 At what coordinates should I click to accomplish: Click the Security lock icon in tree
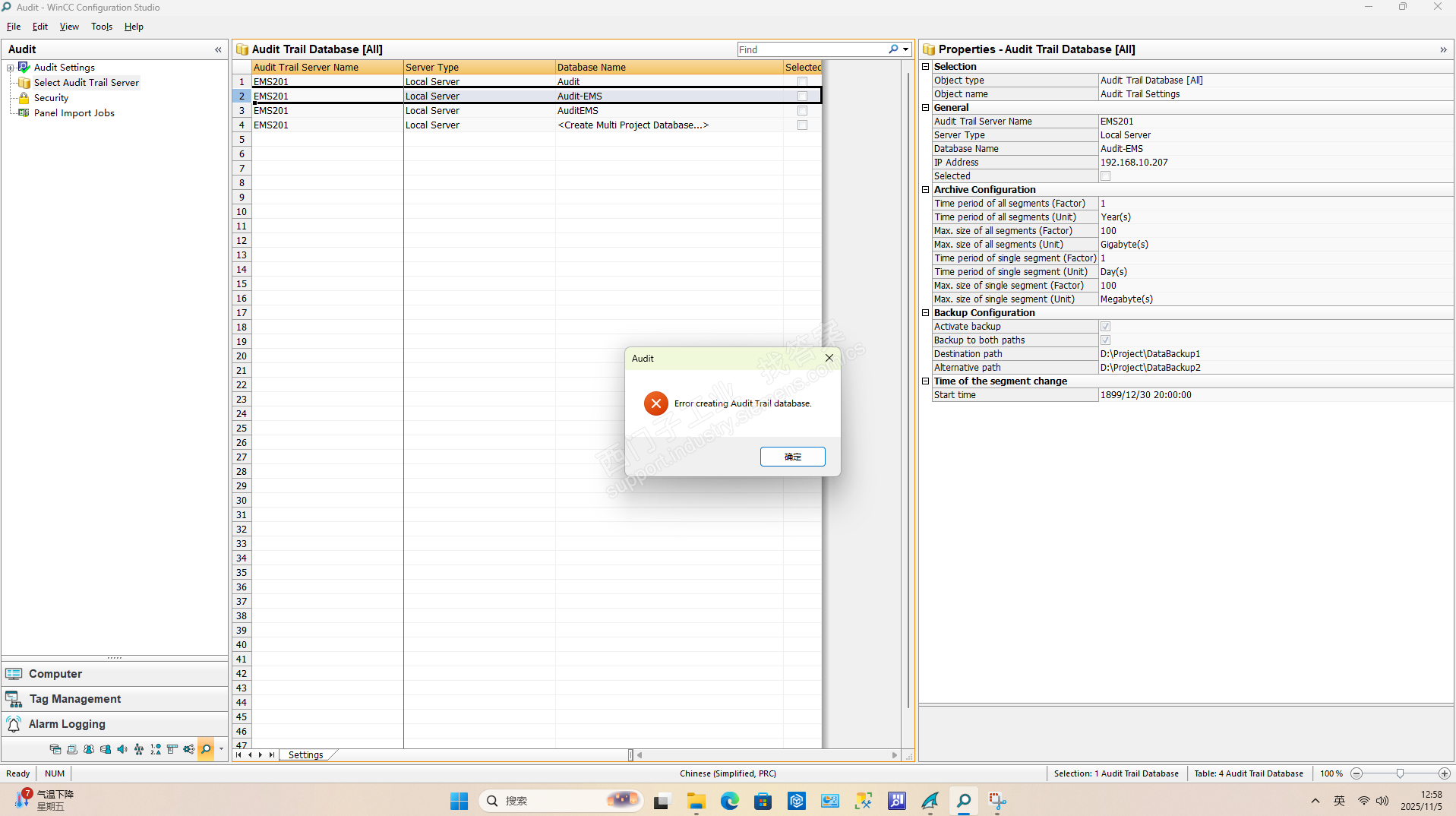(24, 98)
